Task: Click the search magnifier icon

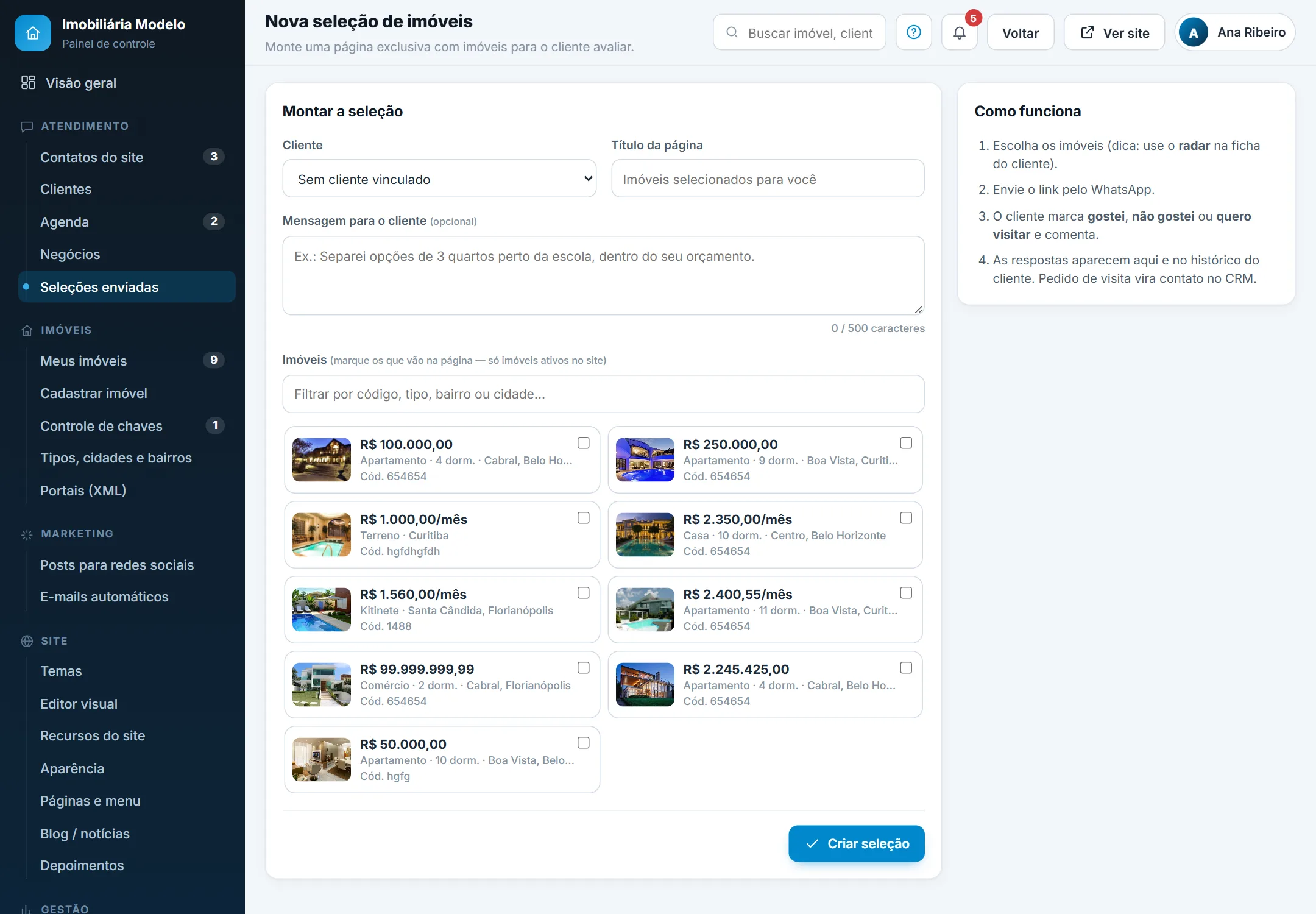Action: [732, 32]
